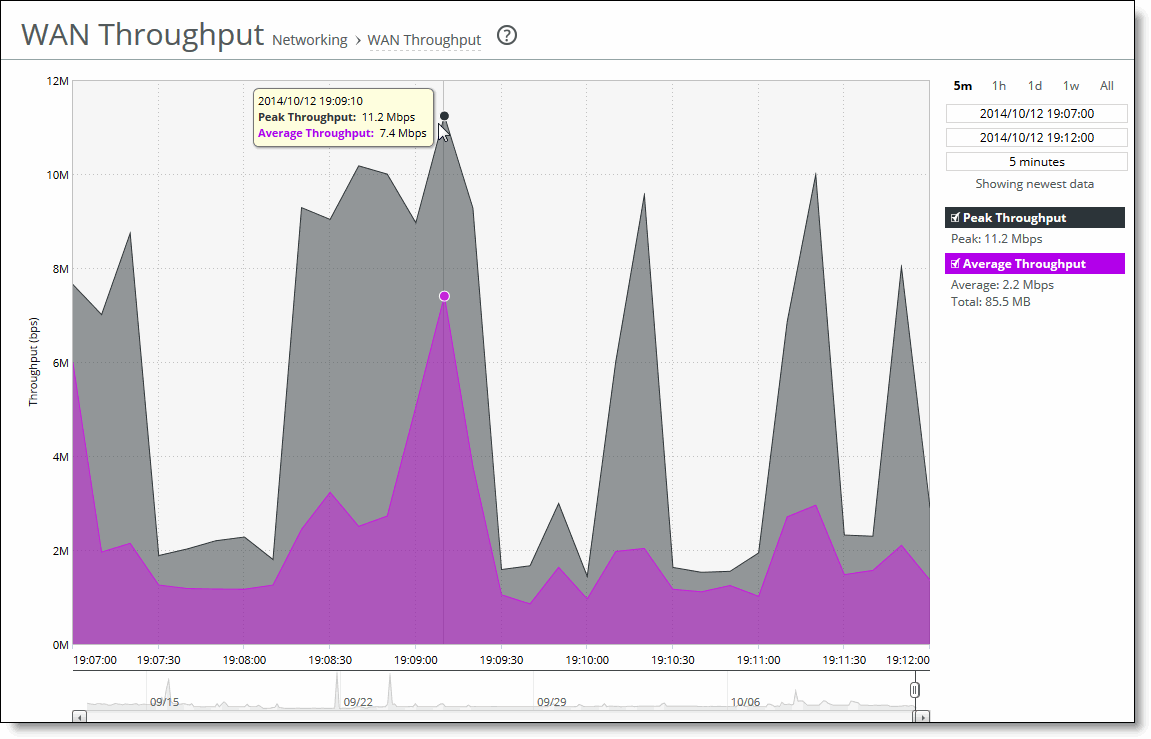This screenshot has width=1151, height=739.
Task: Edit the end time field showing 19:12:00
Action: click(1035, 137)
